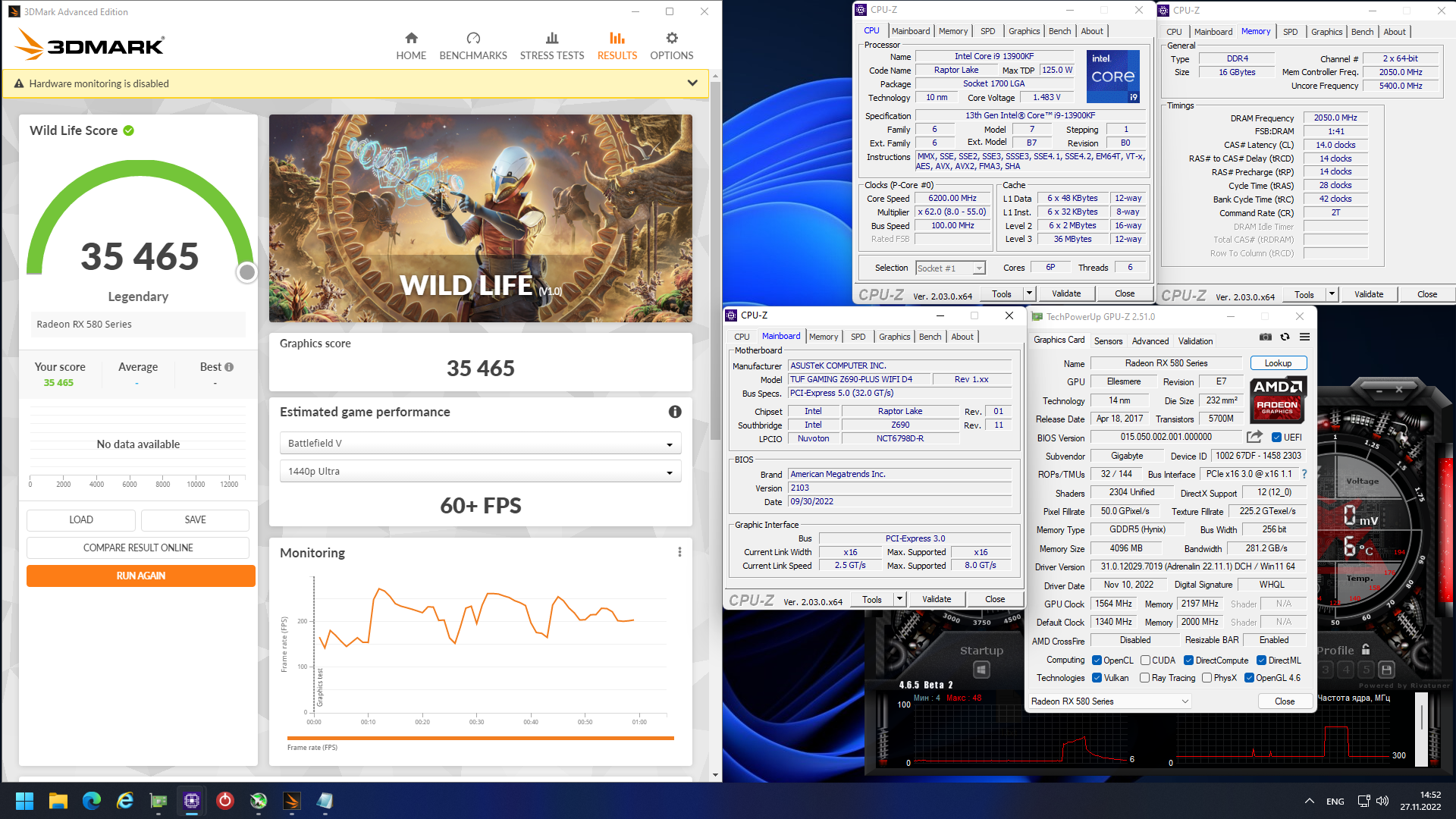This screenshot has height=819, width=1456.
Task: Open Tools dropdown arrow in Memory window
Action: [1332, 295]
